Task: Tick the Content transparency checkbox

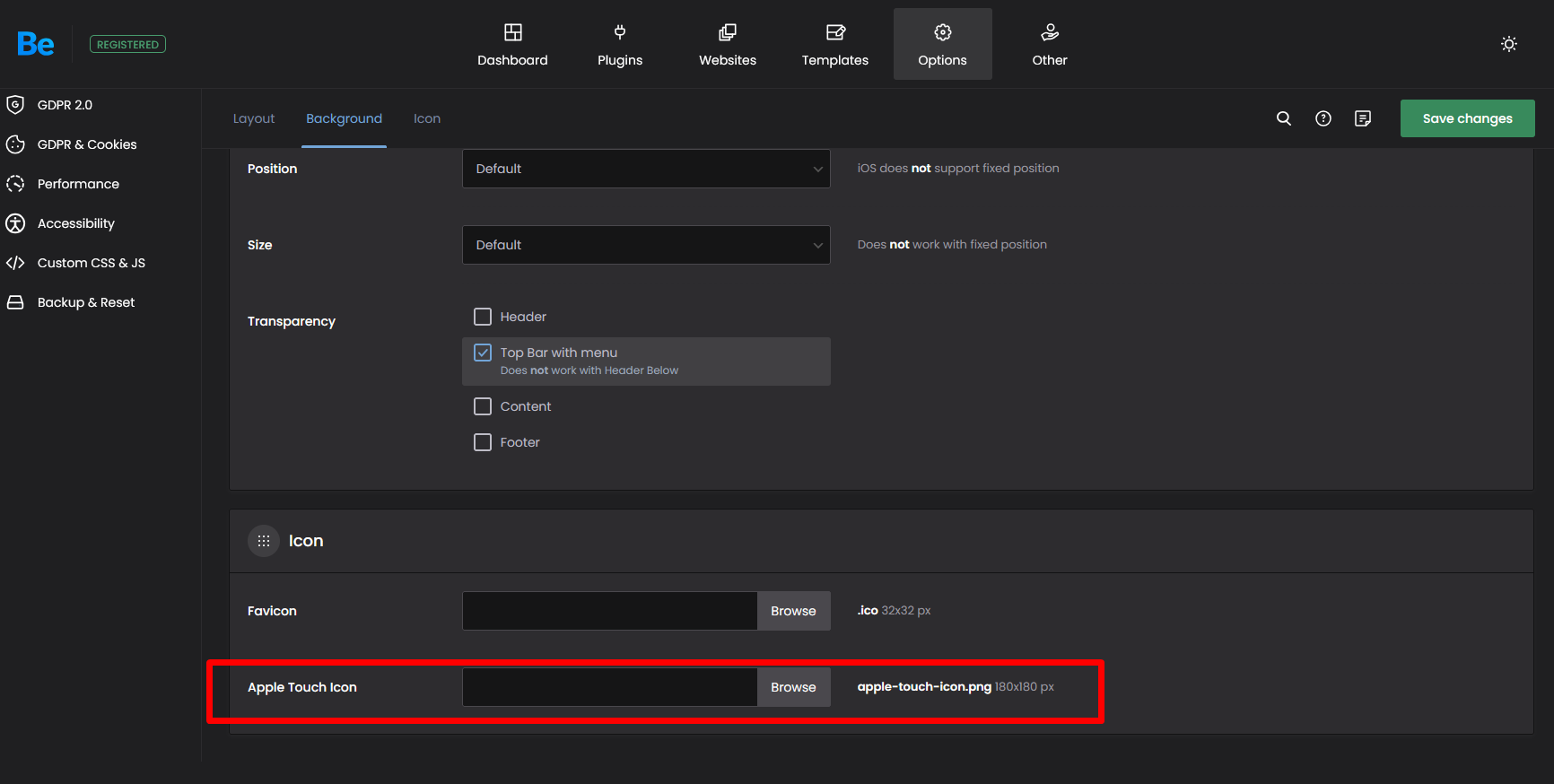Action: [483, 406]
